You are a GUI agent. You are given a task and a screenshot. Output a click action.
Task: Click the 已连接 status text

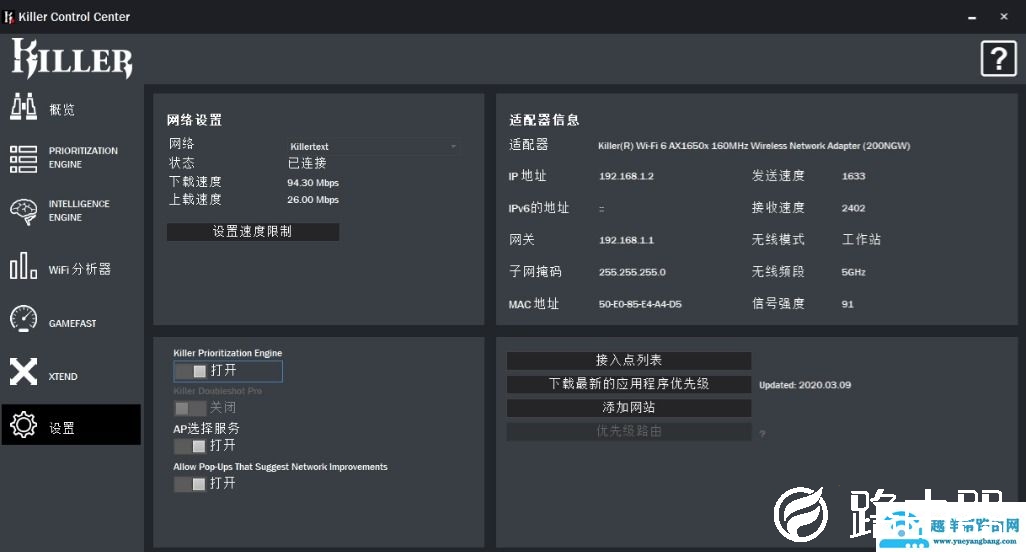pyautogui.click(x=307, y=163)
